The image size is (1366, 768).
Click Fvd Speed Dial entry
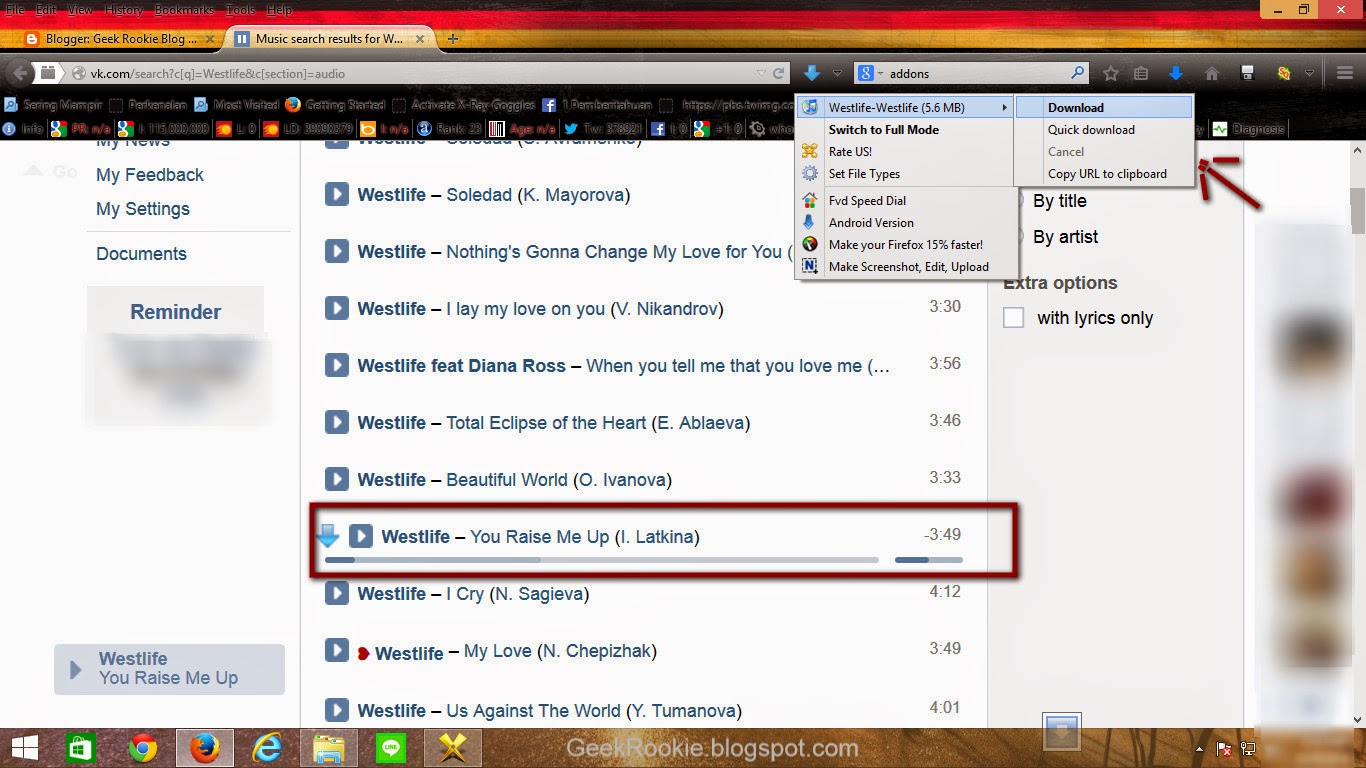click(x=906, y=200)
